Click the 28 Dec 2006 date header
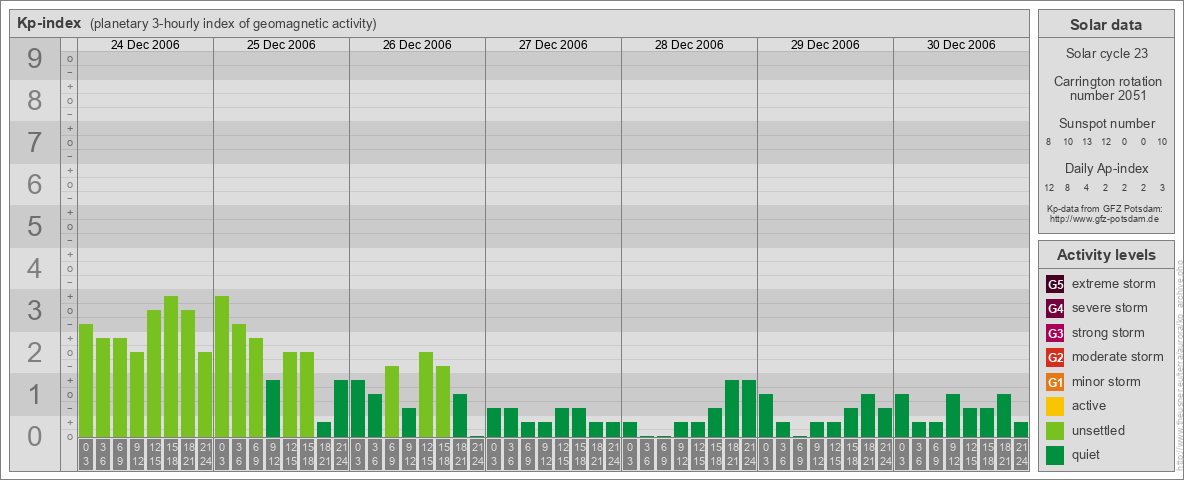This screenshot has height=480, width=1184. pyautogui.click(x=689, y=45)
